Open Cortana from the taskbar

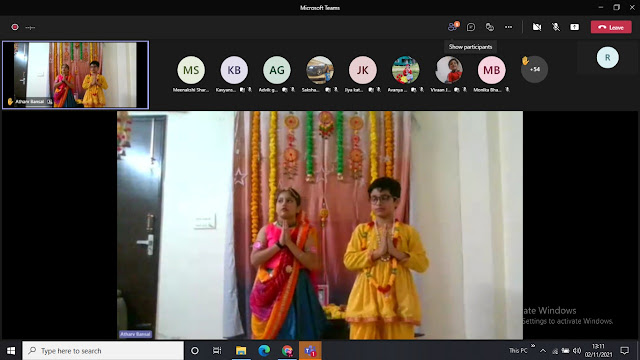point(195,351)
